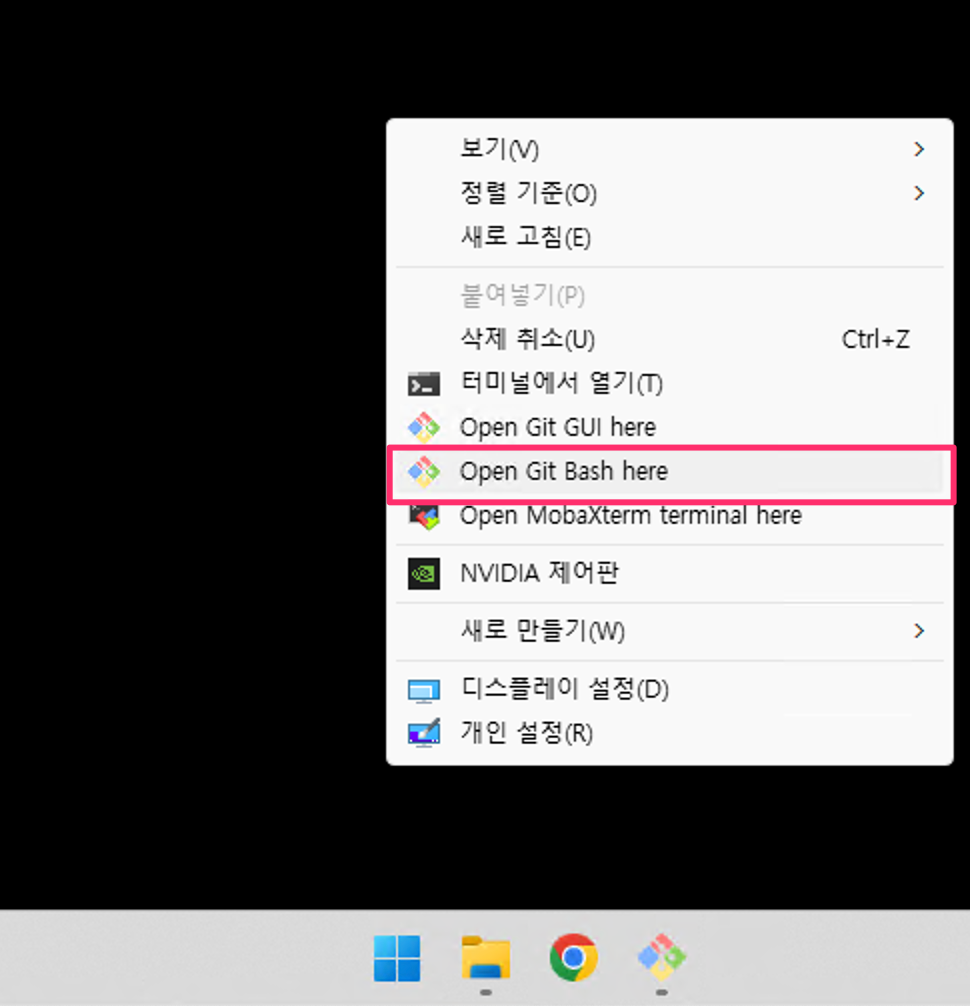Image resolution: width=970 pixels, height=1006 pixels.
Task: Select 삭제 취소(U) in the context menu
Action: 670,339
